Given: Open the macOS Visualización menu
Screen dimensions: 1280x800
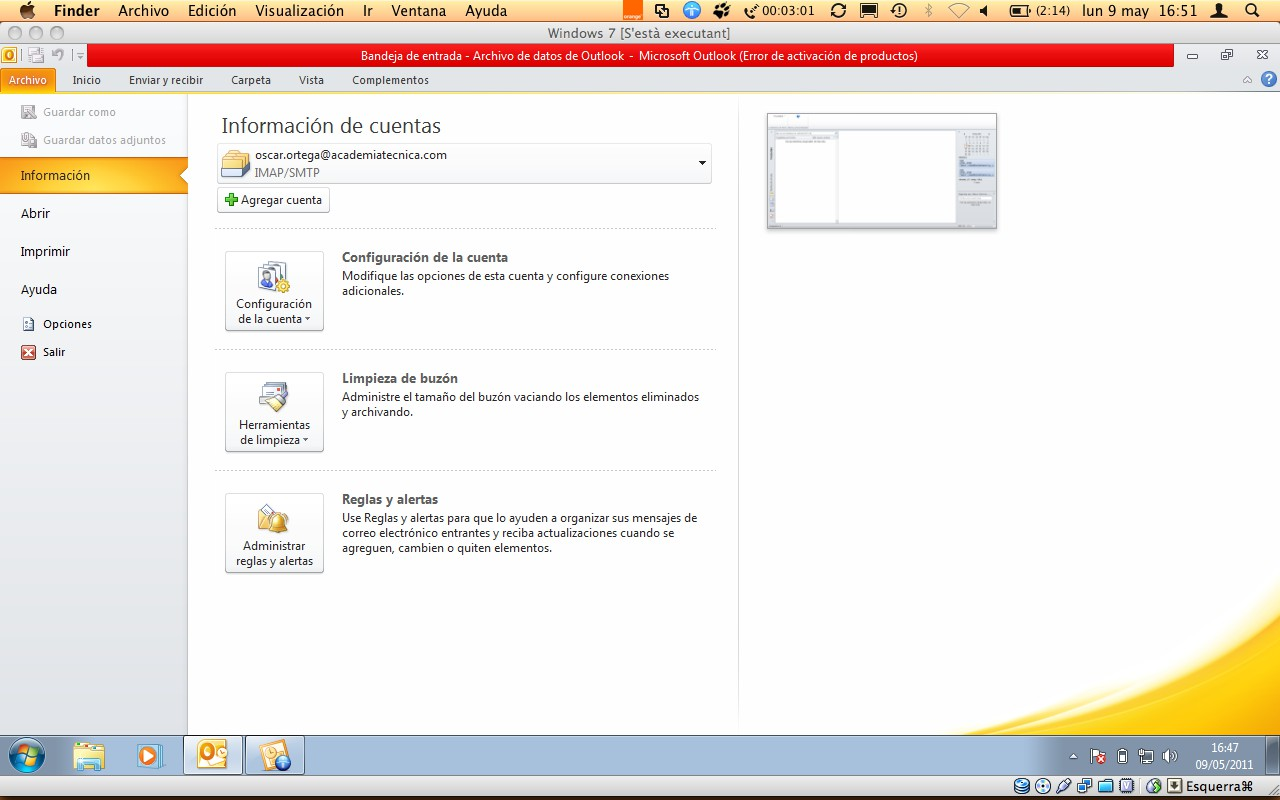Looking at the screenshot, I should (x=299, y=11).
